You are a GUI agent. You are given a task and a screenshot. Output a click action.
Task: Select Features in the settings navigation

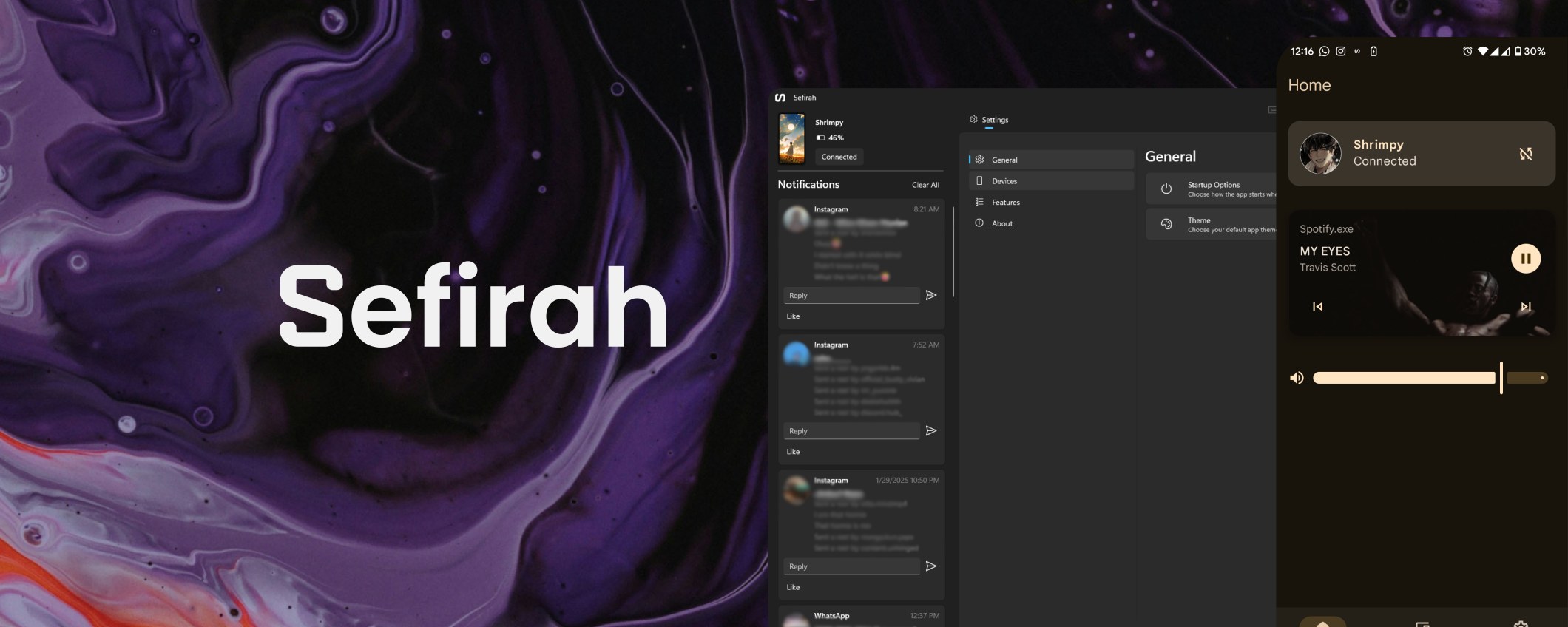[1051, 203]
